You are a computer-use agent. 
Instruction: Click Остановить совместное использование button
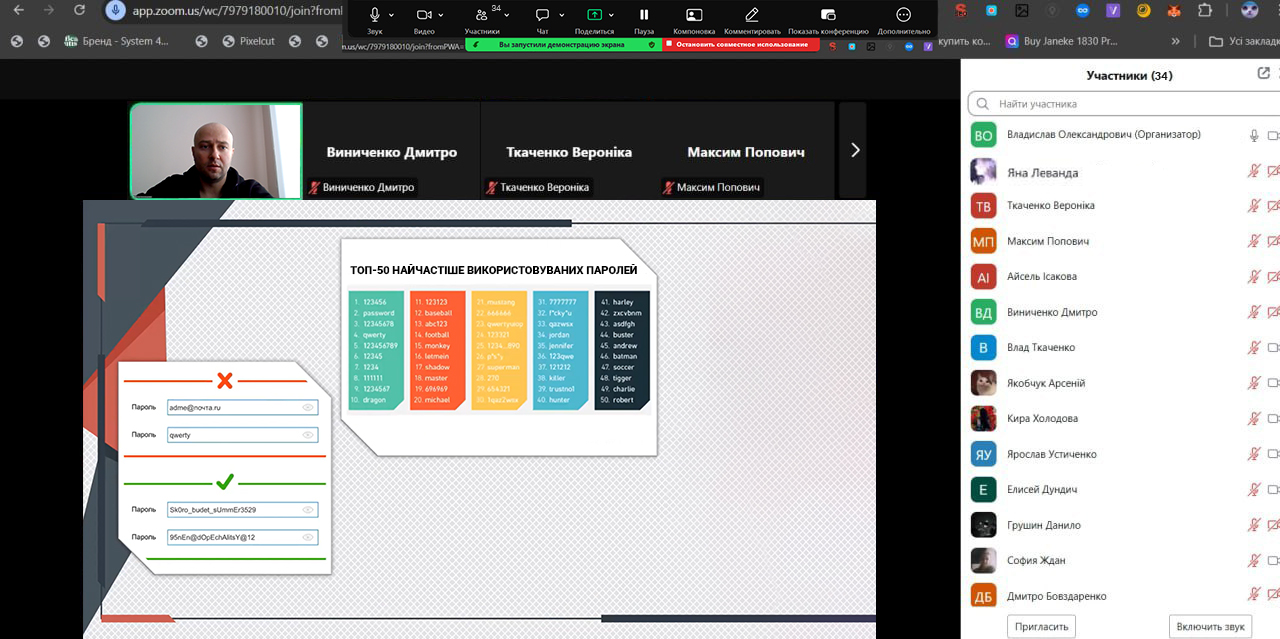pos(741,45)
